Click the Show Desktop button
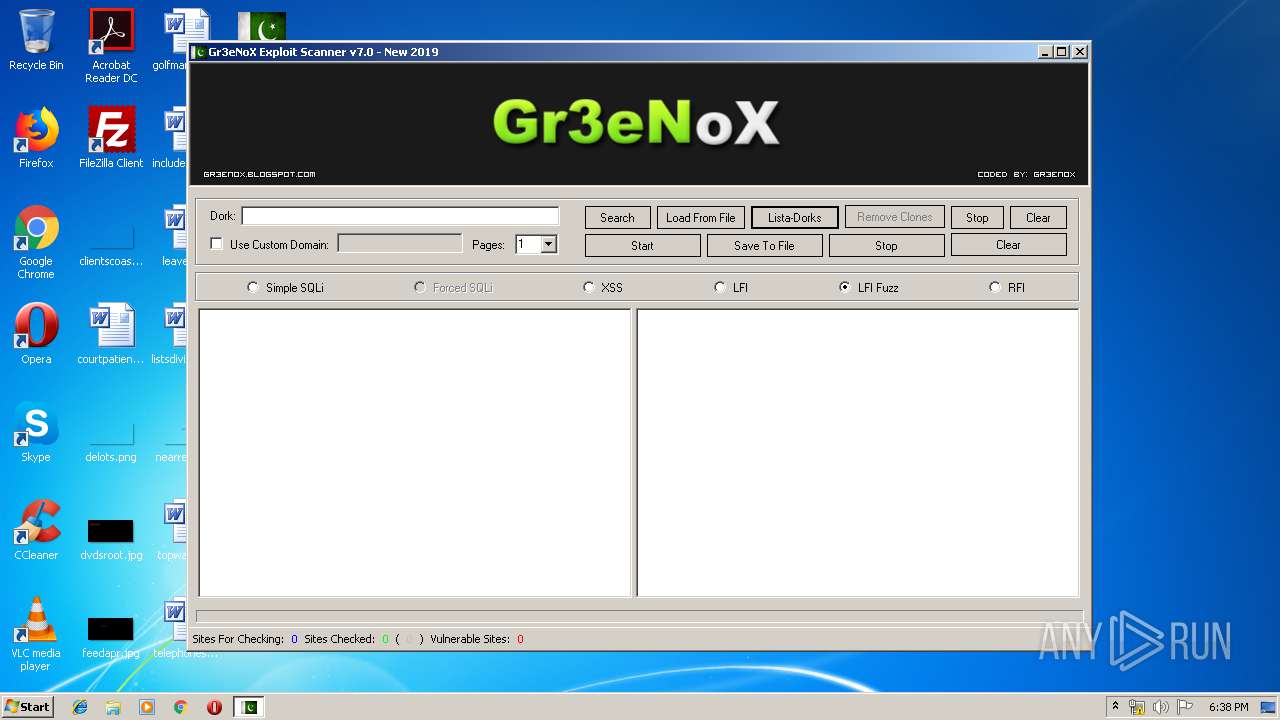 (x=1269, y=707)
